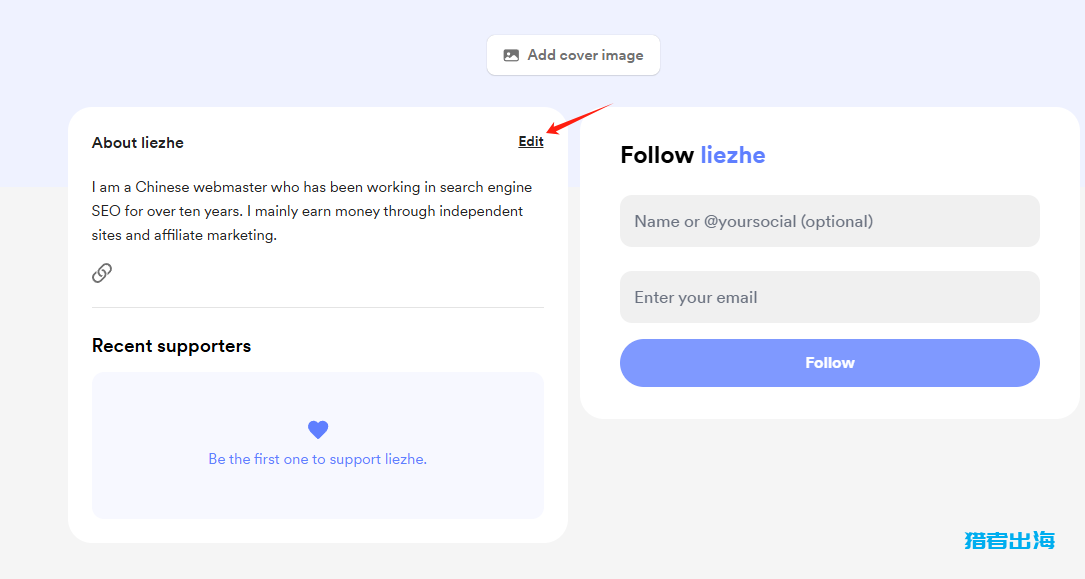This screenshot has width=1085, height=579.
Task: Click the red arrow annotation pointing to Edit
Action: (x=579, y=118)
